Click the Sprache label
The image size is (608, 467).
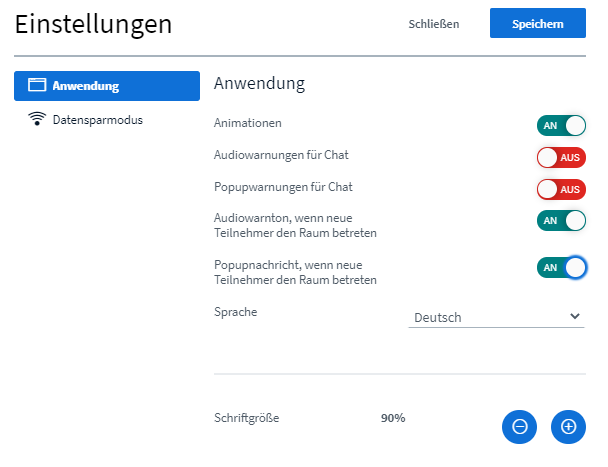(x=235, y=312)
